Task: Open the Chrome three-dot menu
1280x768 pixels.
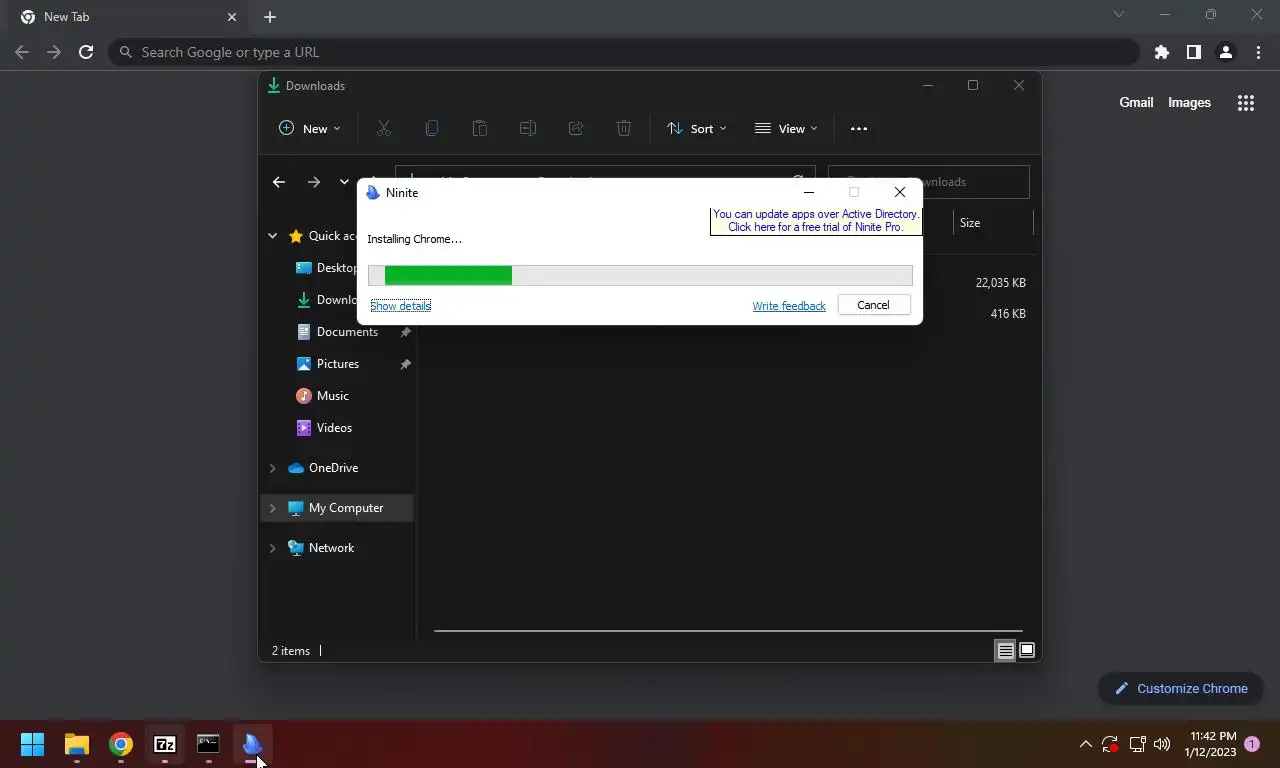Action: (1258, 52)
